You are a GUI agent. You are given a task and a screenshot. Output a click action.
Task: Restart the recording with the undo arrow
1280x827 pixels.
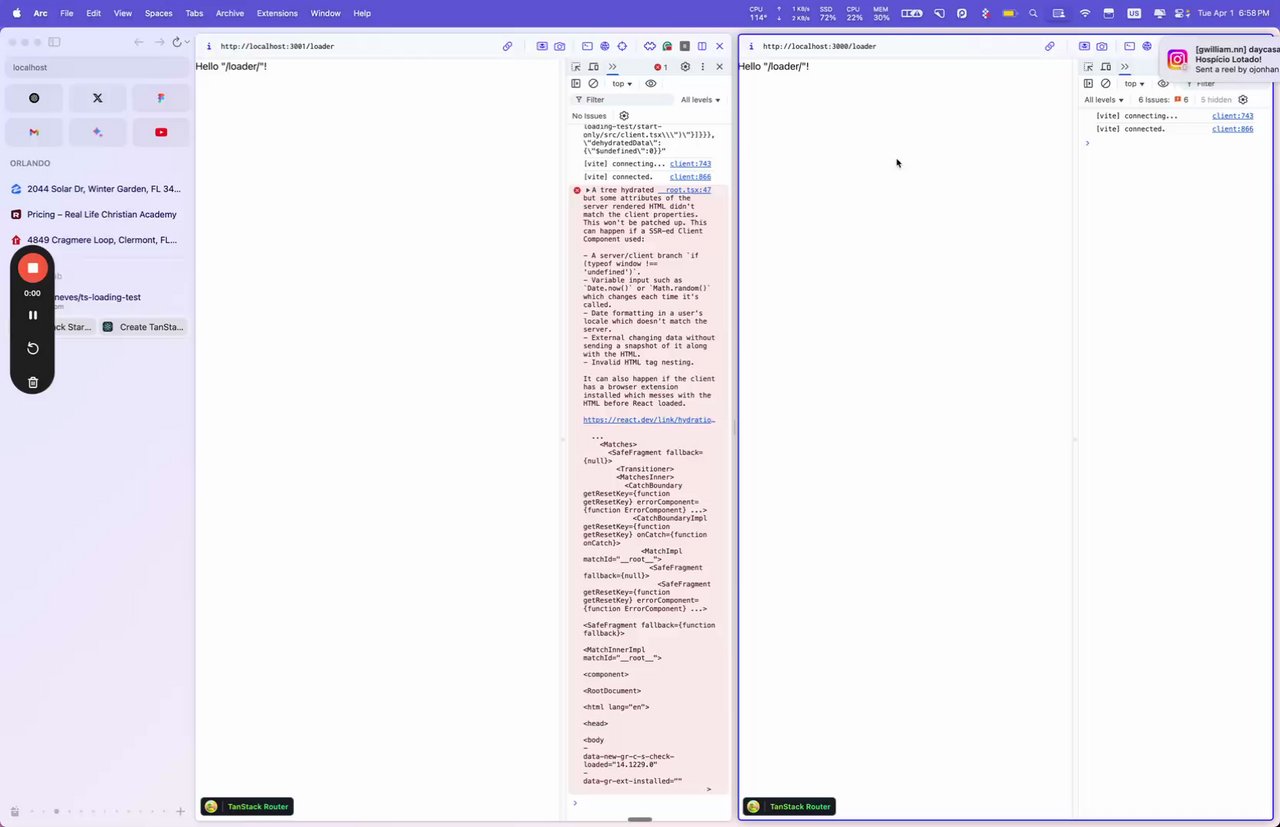[33, 348]
